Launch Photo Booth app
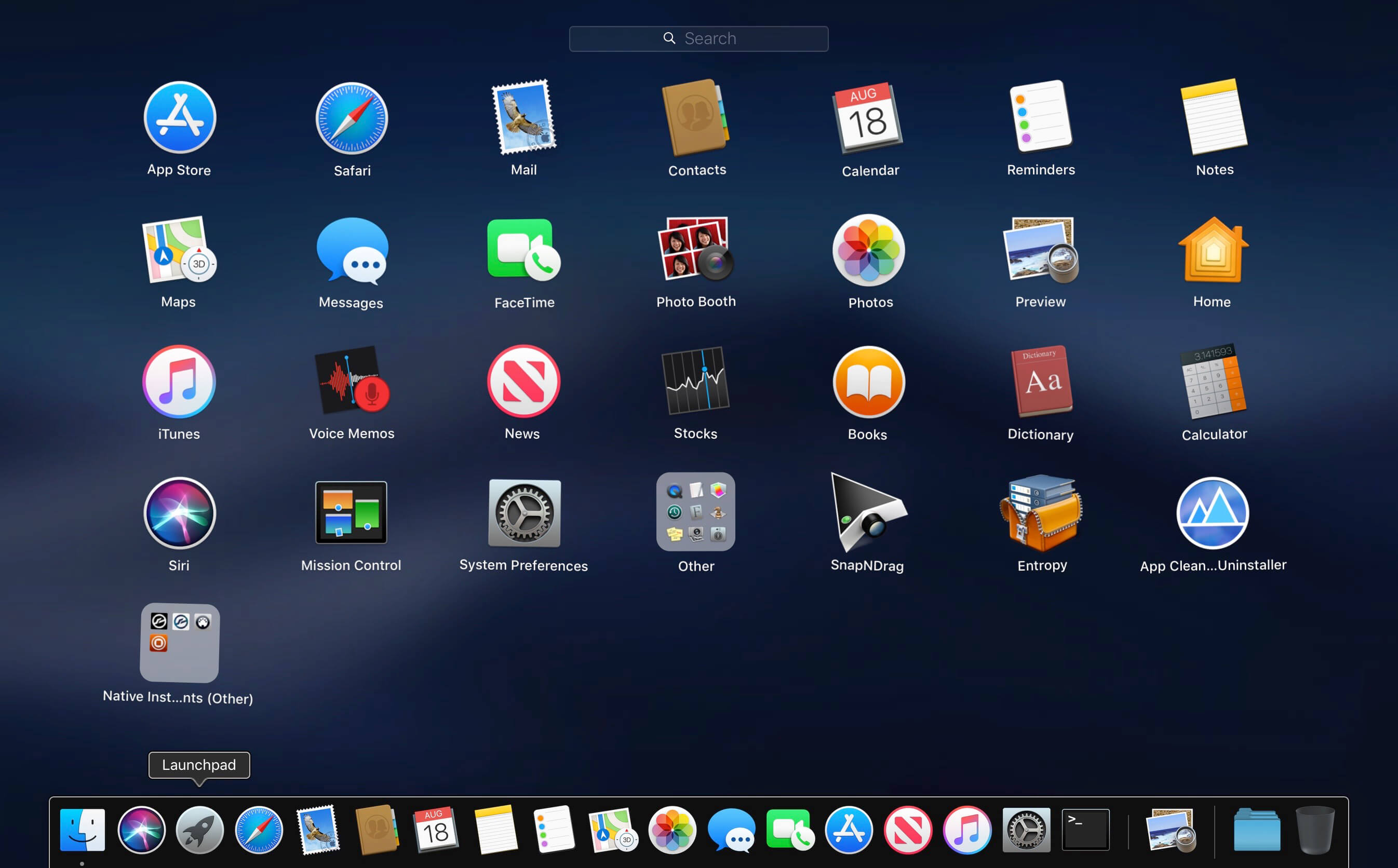 [x=696, y=248]
